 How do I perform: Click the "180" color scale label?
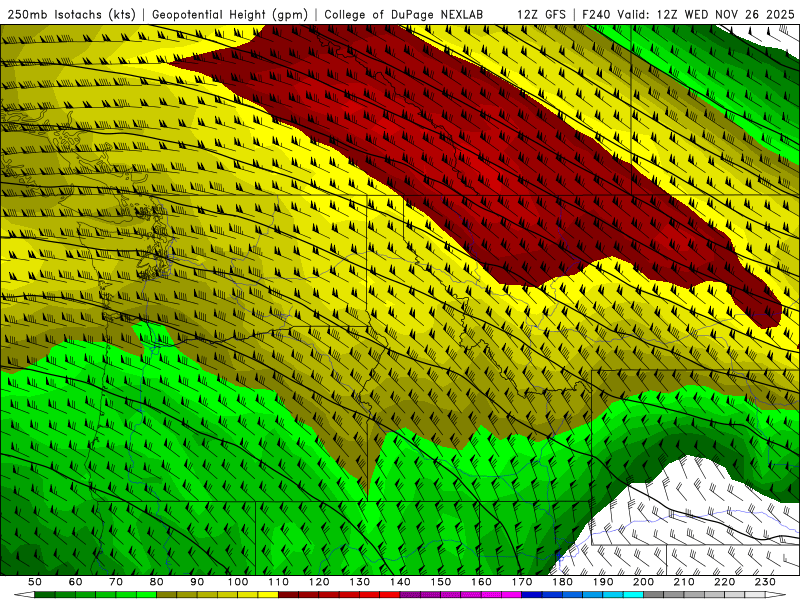[x=562, y=582]
